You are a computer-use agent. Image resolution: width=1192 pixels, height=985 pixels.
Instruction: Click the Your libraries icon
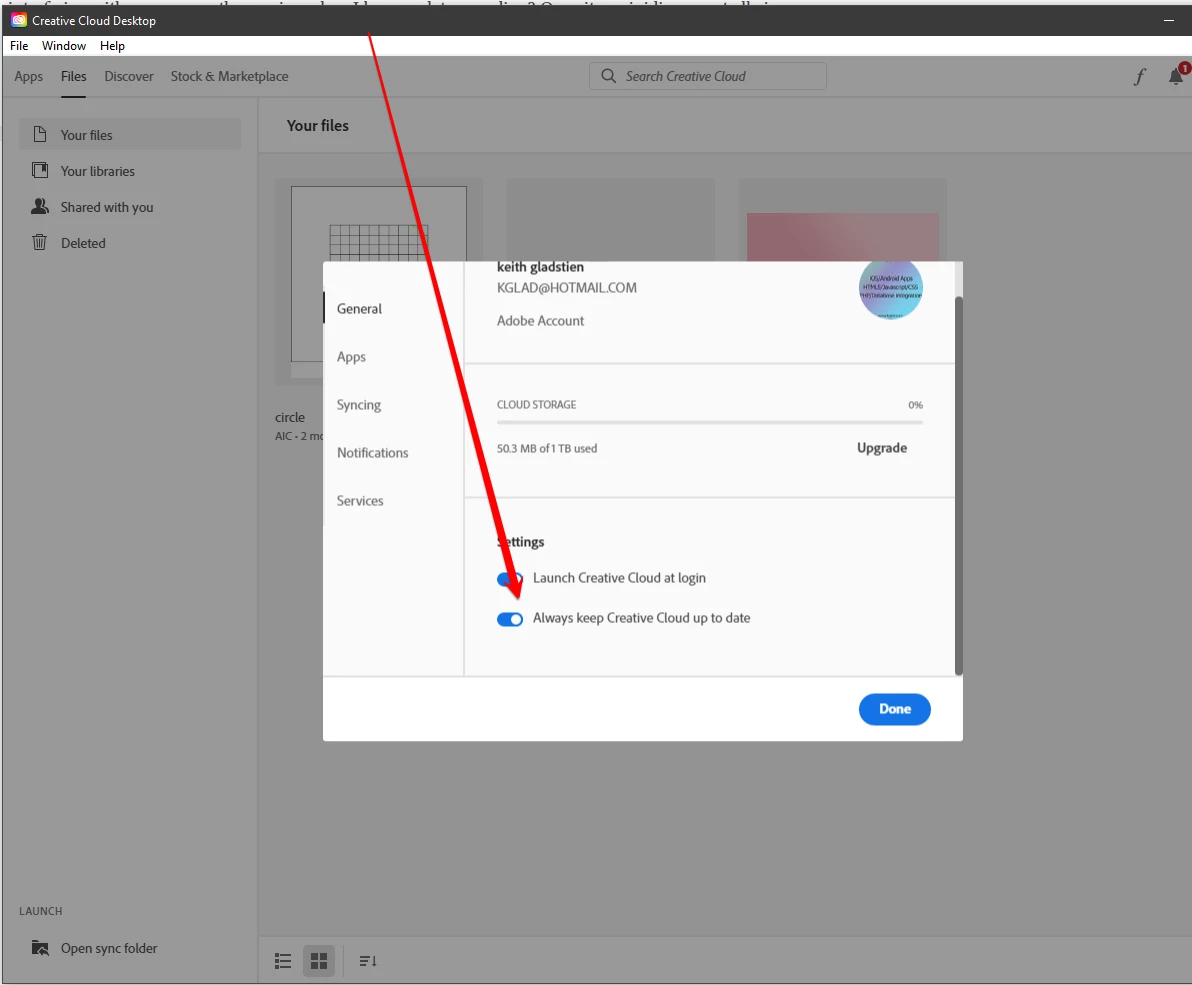[x=40, y=170]
